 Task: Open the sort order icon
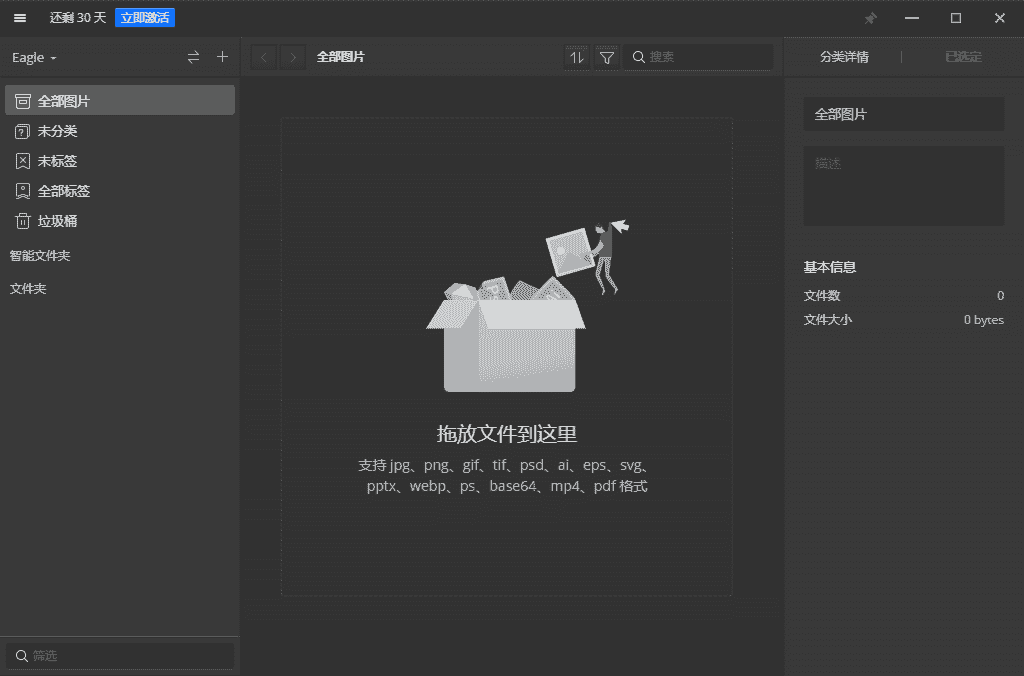pos(577,57)
